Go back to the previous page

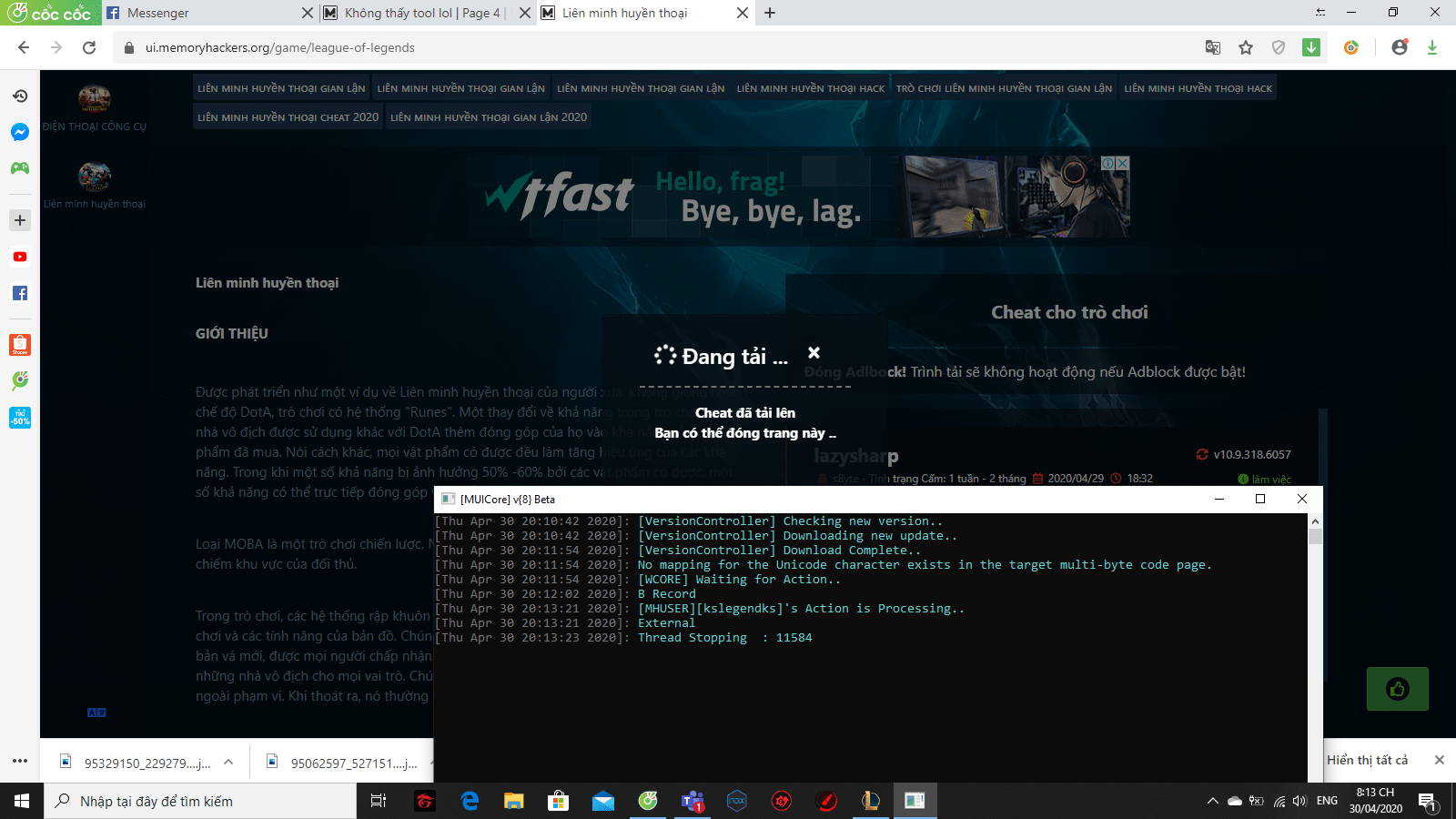(x=24, y=47)
